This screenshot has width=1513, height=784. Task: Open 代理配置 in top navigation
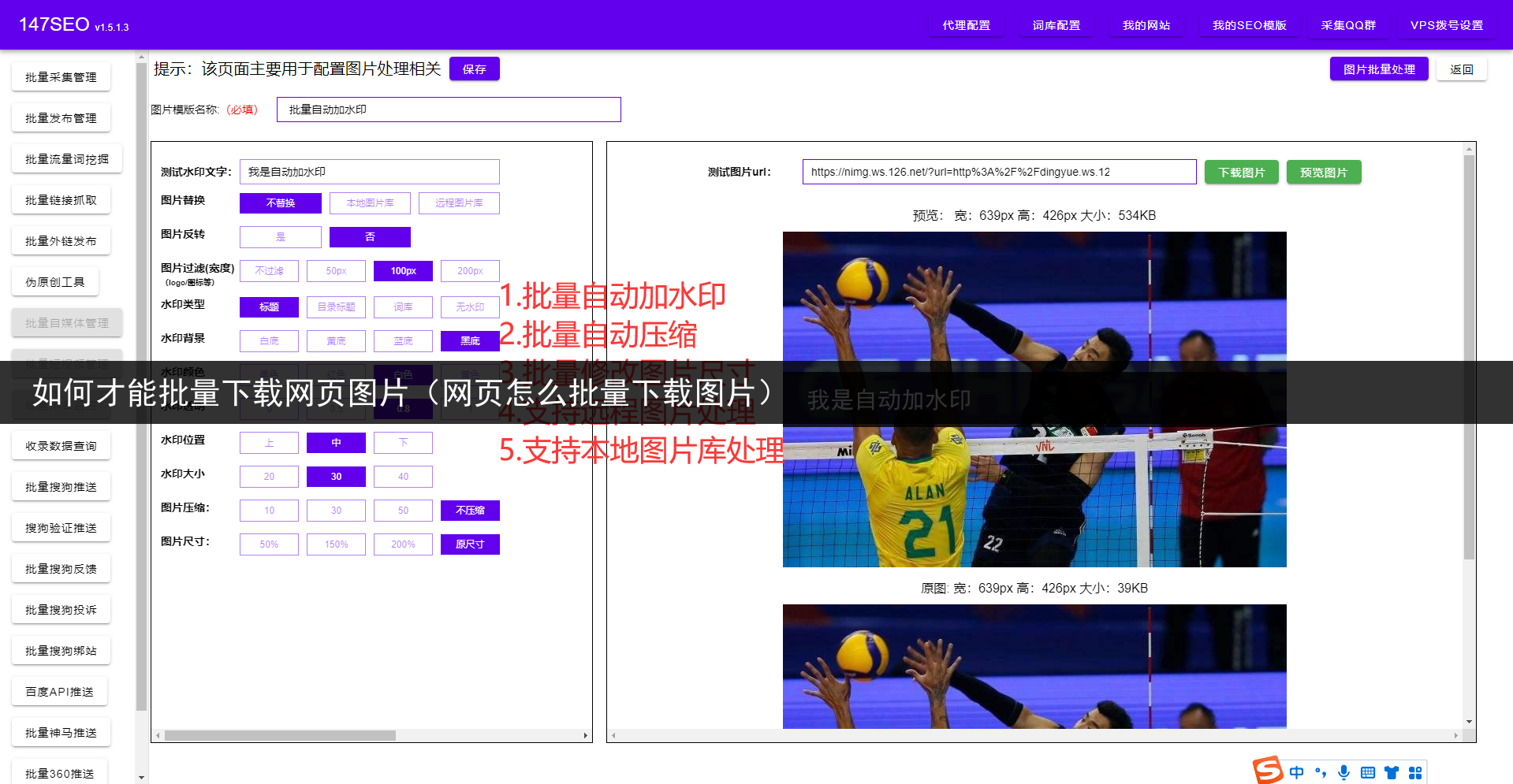tap(966, 25)
